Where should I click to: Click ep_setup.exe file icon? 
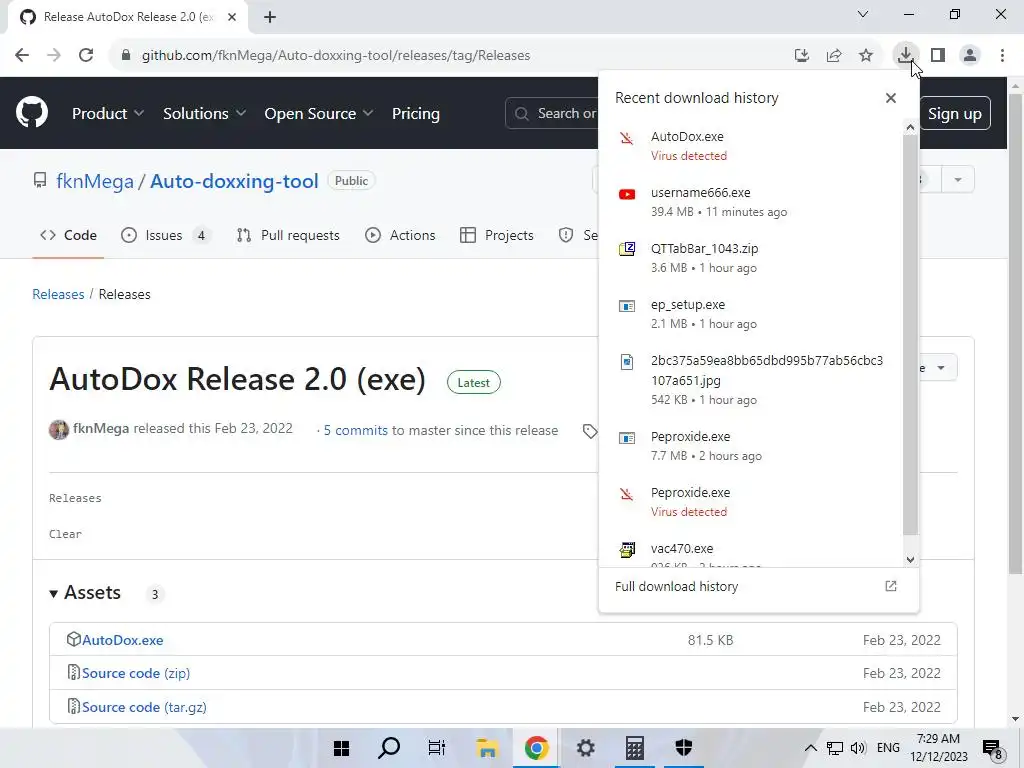(626, 306)
